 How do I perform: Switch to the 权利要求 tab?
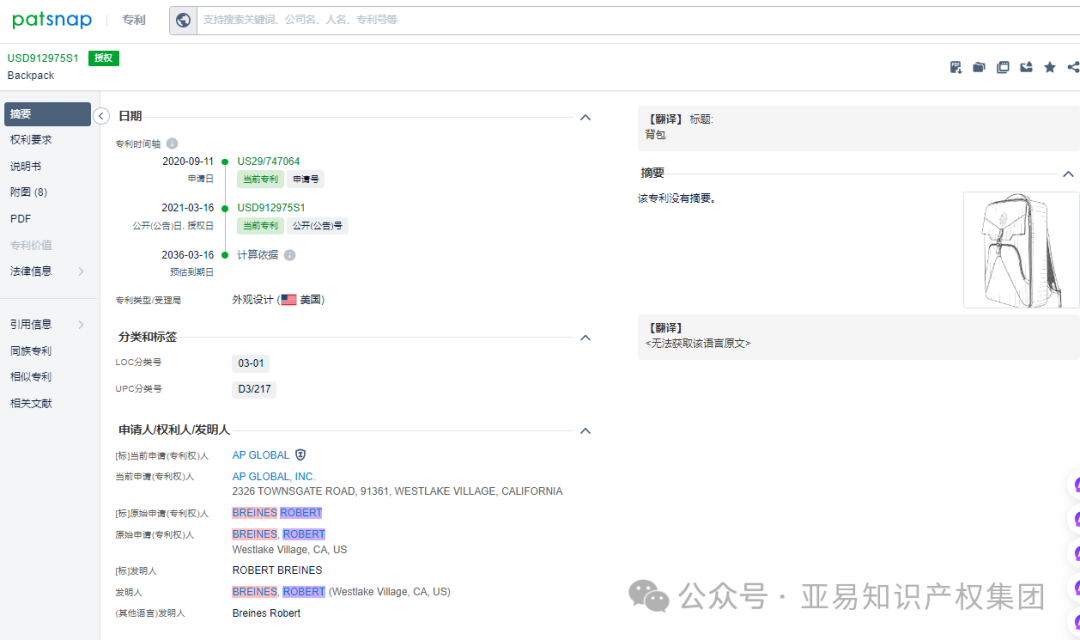pyautogui.click(x=33, y=140)
